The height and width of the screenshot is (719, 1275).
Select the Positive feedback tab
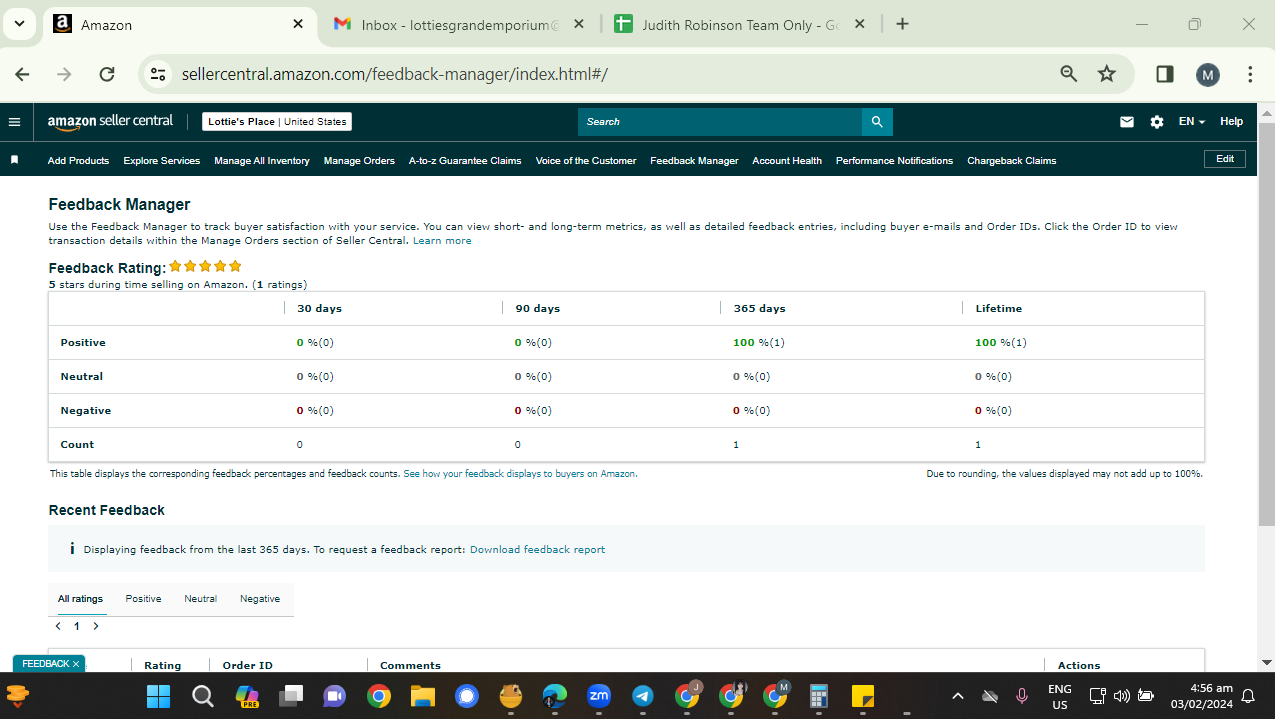143,599
